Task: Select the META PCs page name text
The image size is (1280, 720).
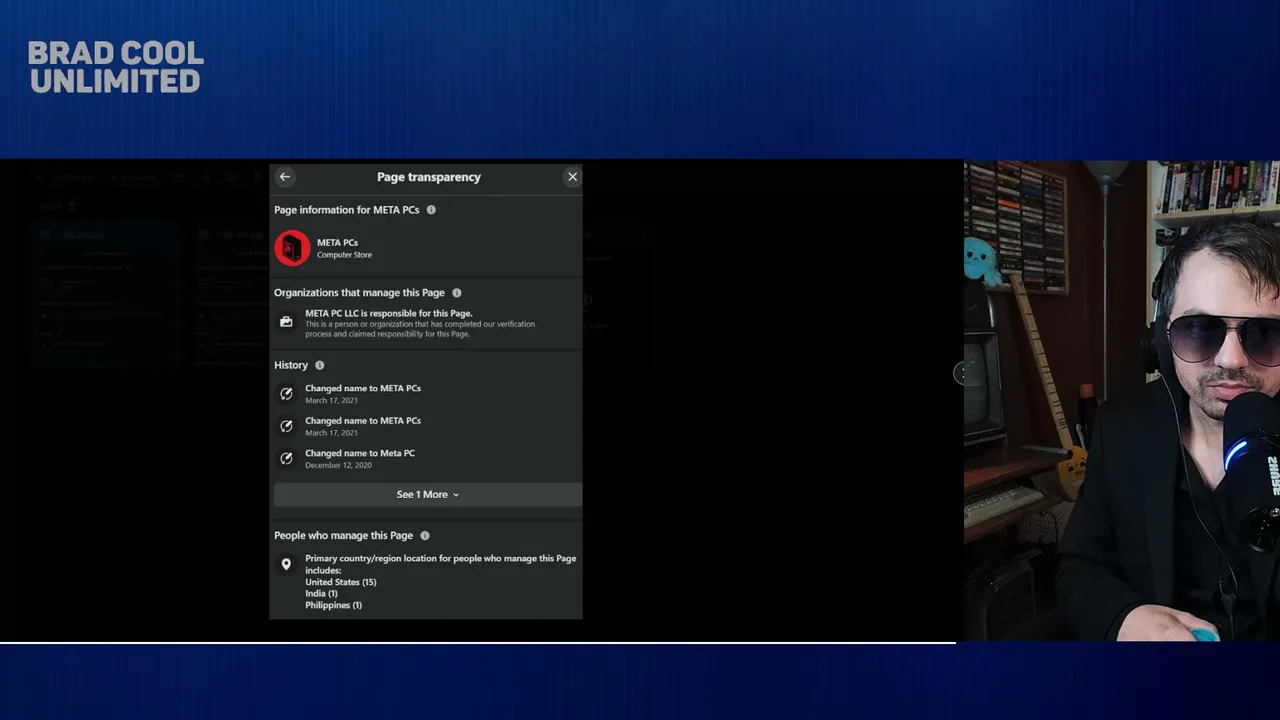Action: [x=337, y=242]
